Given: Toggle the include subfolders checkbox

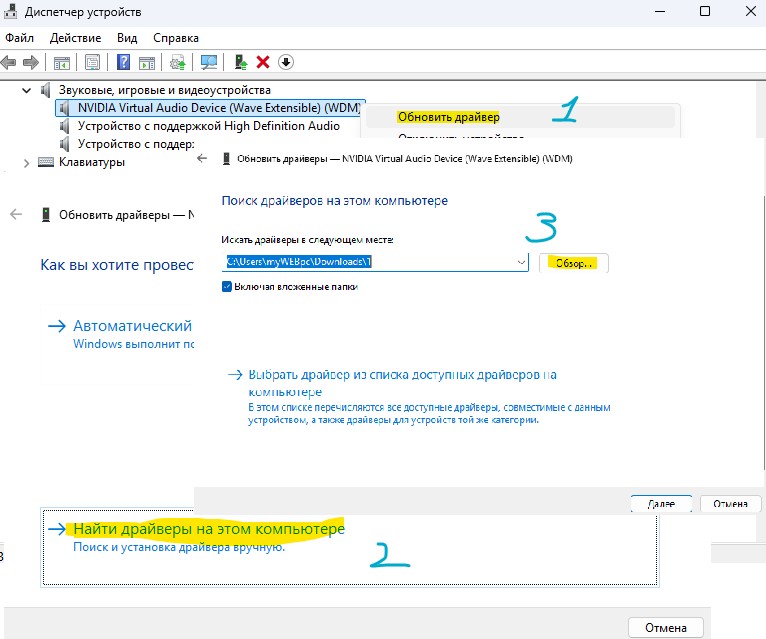Looking at the screenshot, I should 227,286.
